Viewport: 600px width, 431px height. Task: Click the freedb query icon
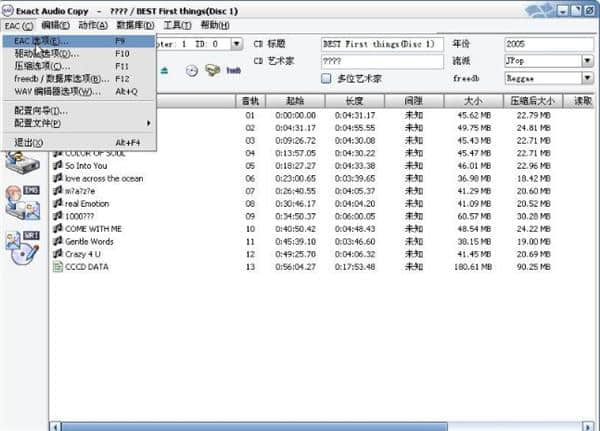[x=233, y=71]
